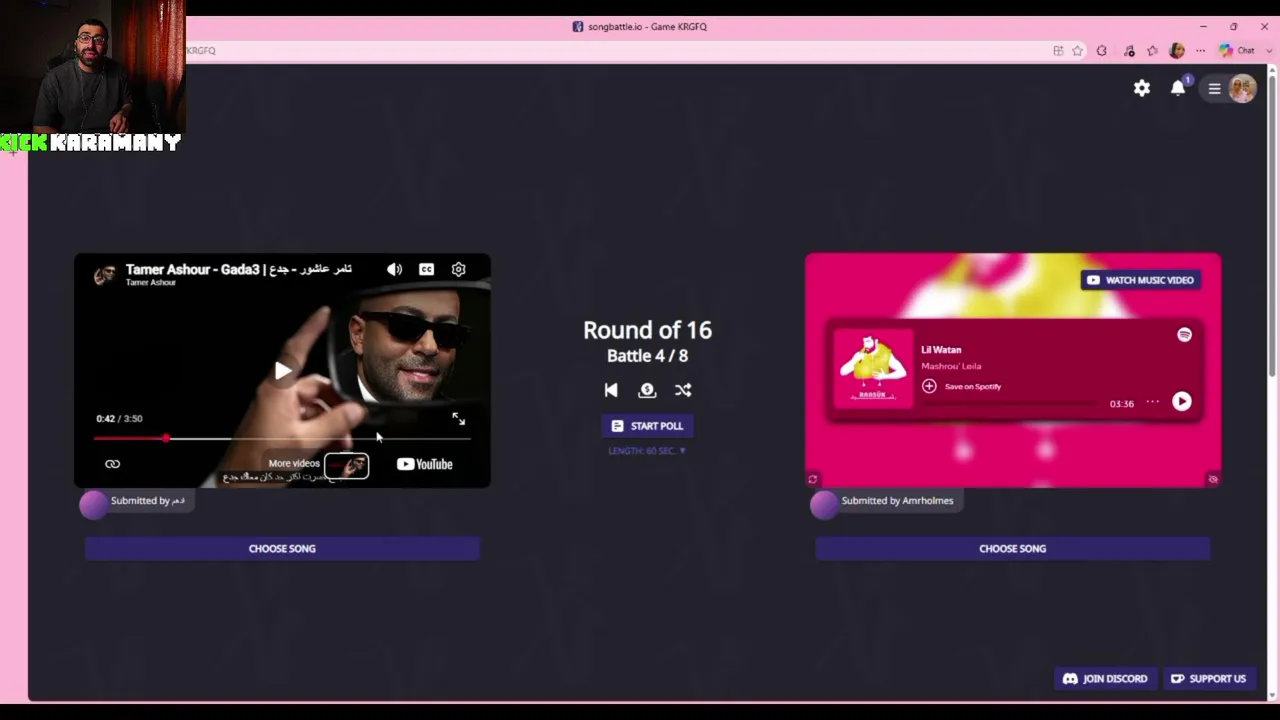
Task: Open Spotify embed more options menu
Action: 1153,402
